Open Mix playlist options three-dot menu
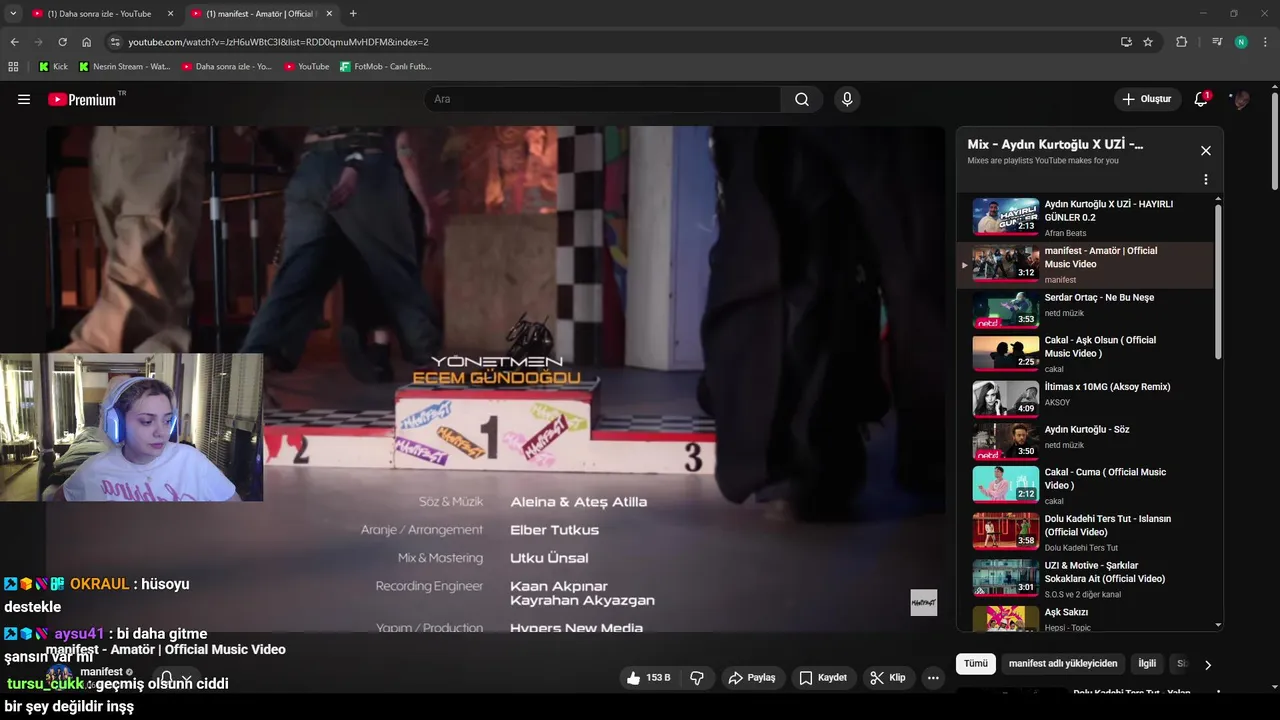Screen dimensions: 1280x720 click(1206, 179)
